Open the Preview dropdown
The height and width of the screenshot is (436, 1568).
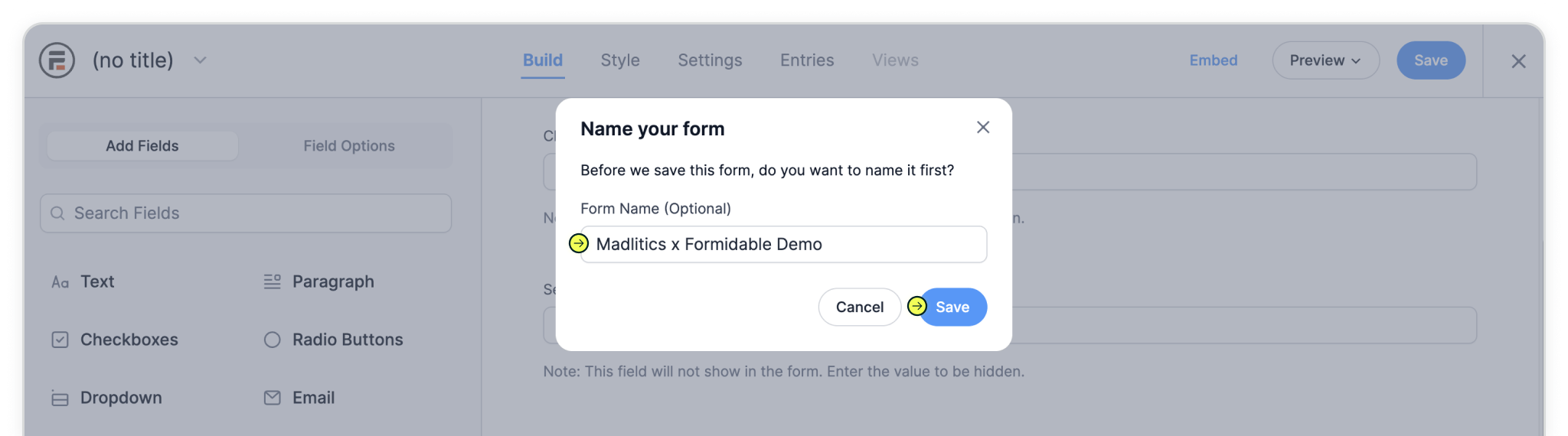(1325, 60)
